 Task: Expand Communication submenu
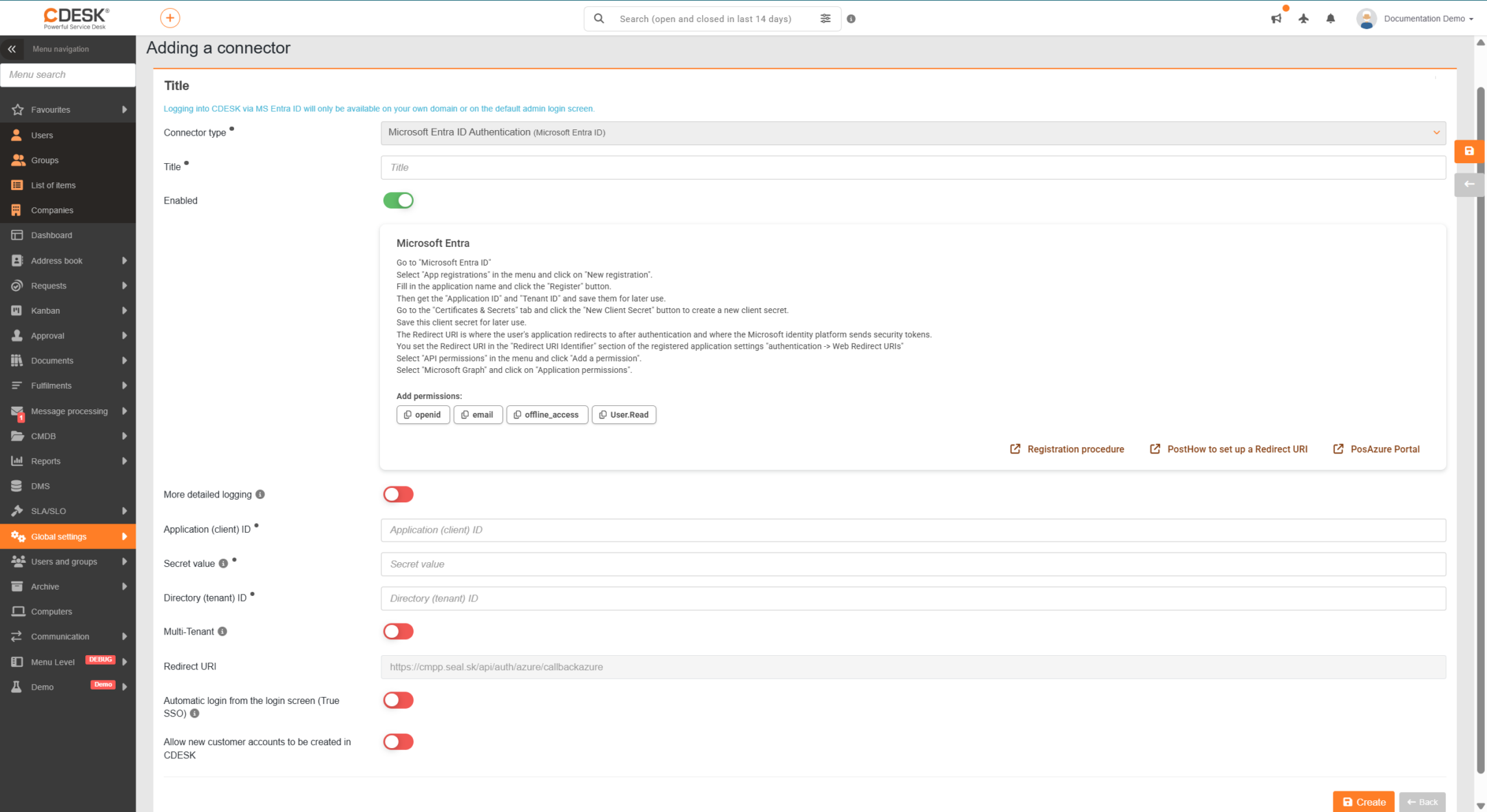pyautogui.click(x=125, y=637)
